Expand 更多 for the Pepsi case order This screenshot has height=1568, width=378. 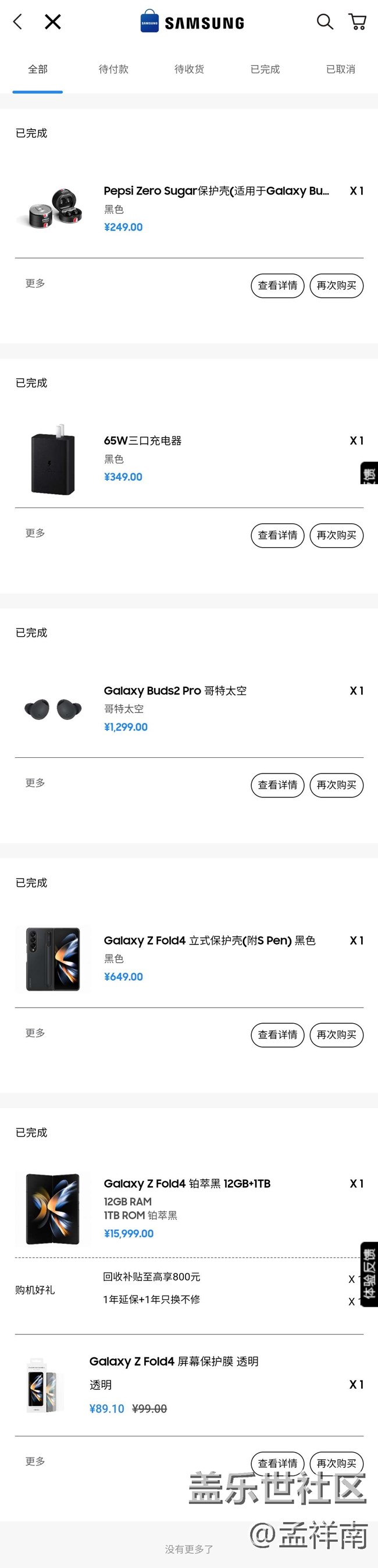pos(35,283)
